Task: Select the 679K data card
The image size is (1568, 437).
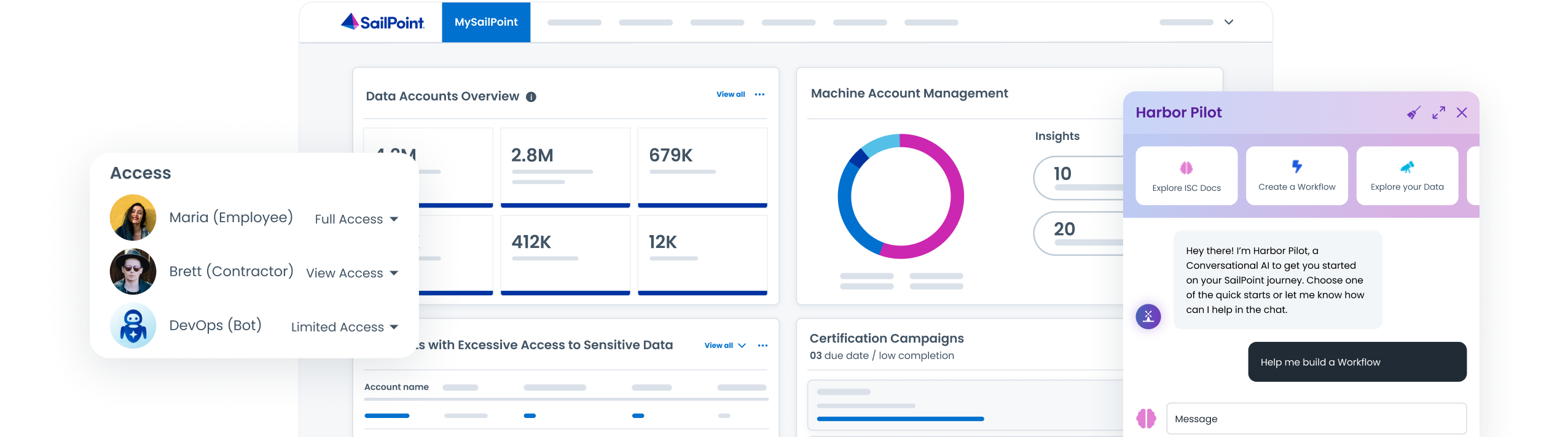Action: click(702, 168)
